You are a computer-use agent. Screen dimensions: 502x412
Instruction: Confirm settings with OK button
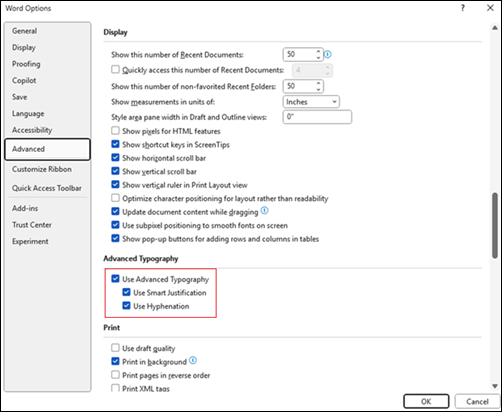click(426, 401)
